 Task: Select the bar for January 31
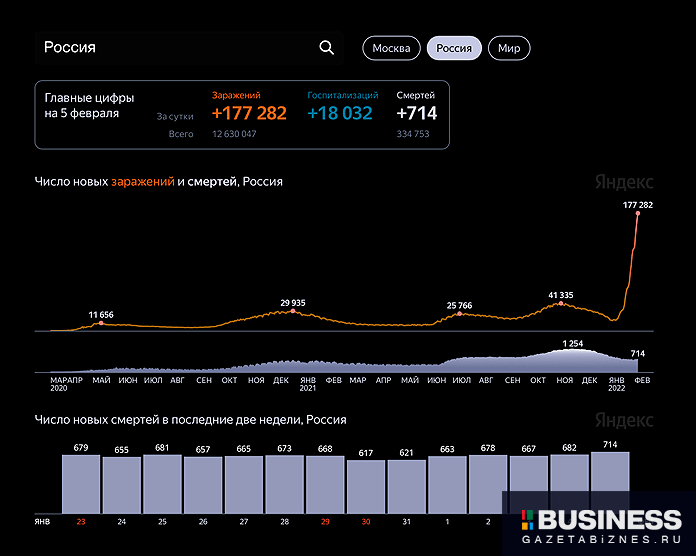coord(407,487)
